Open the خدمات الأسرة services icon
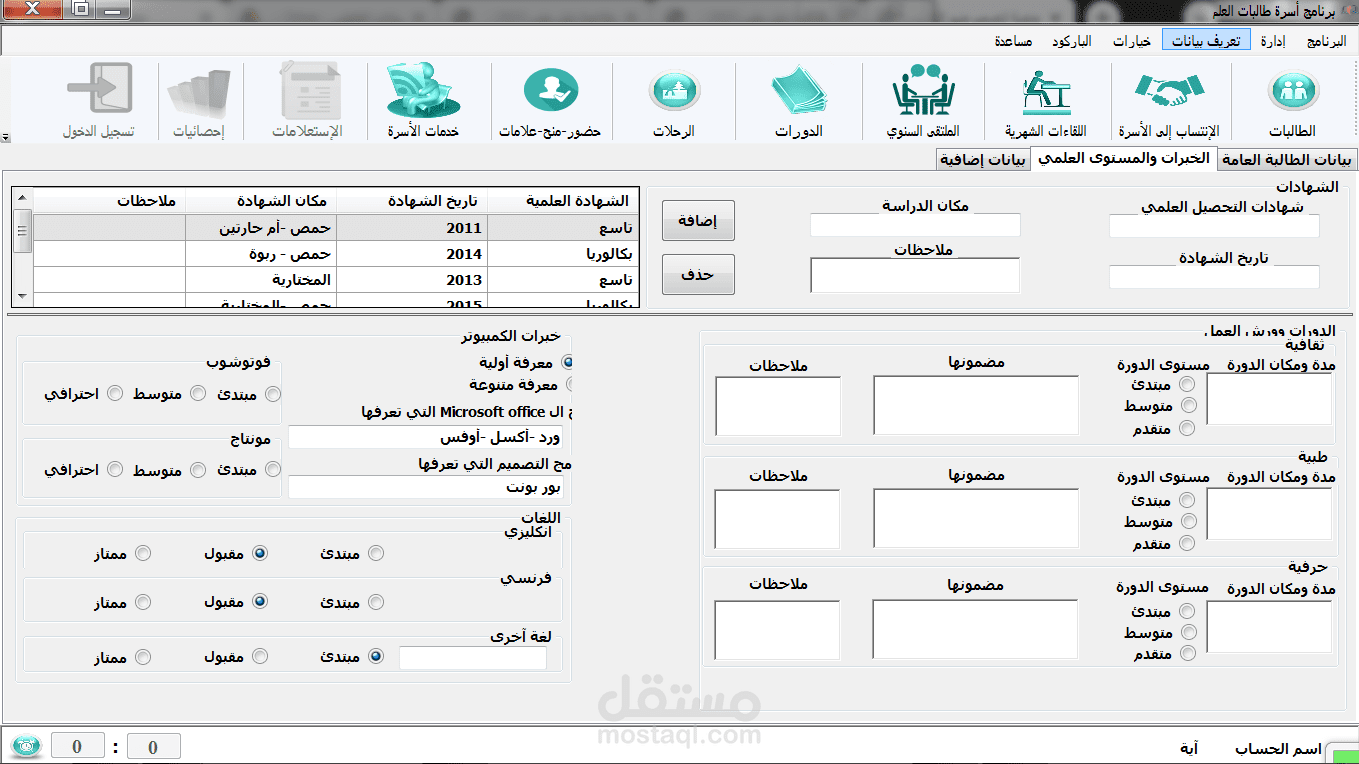 pyautogui.click(x=423, y=101)
